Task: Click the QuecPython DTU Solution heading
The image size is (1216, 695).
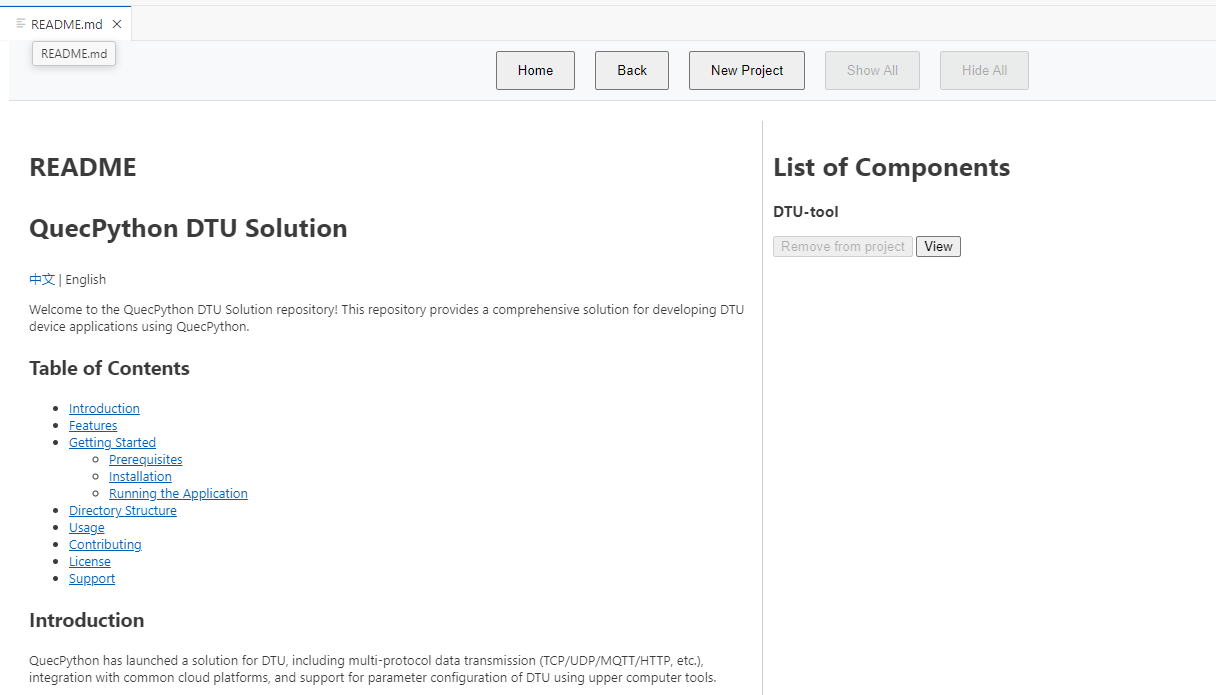Action: (x=188, y=228)
